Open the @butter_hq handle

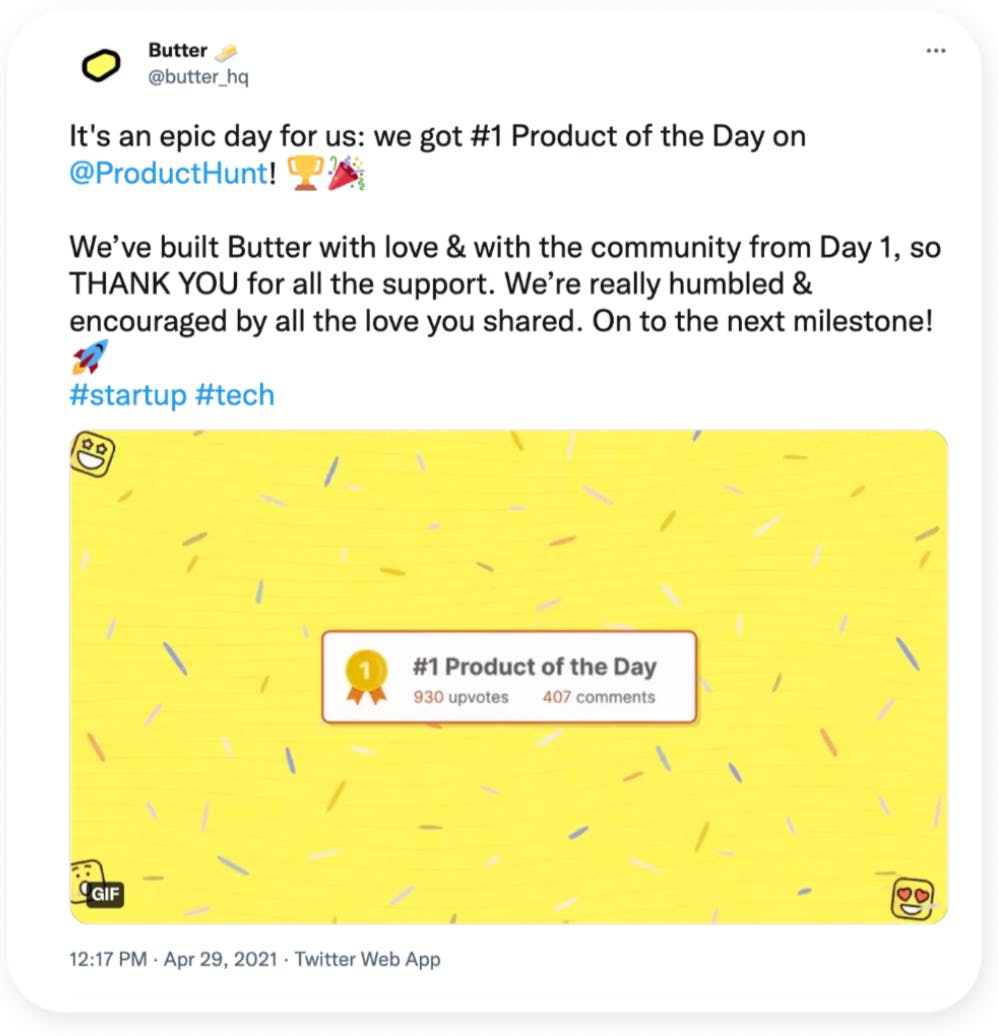(197, 76)
